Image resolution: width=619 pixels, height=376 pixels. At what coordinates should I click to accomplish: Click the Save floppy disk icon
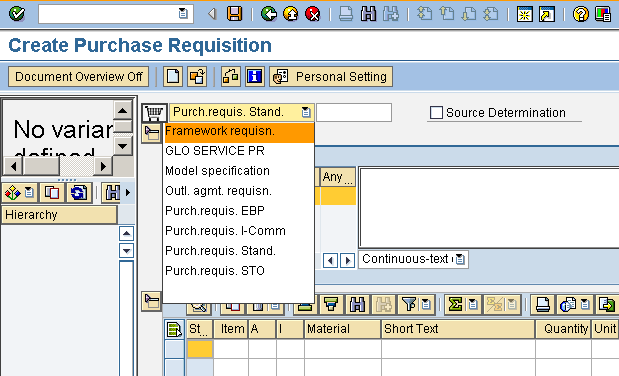234,14
